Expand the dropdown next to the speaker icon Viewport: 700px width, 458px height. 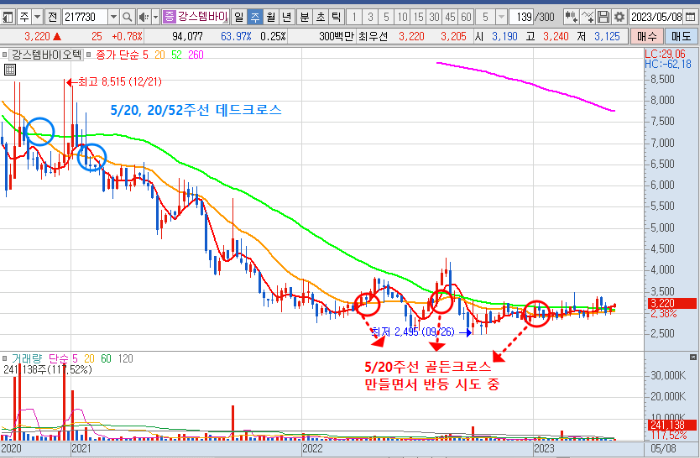[x=155, y=17]
